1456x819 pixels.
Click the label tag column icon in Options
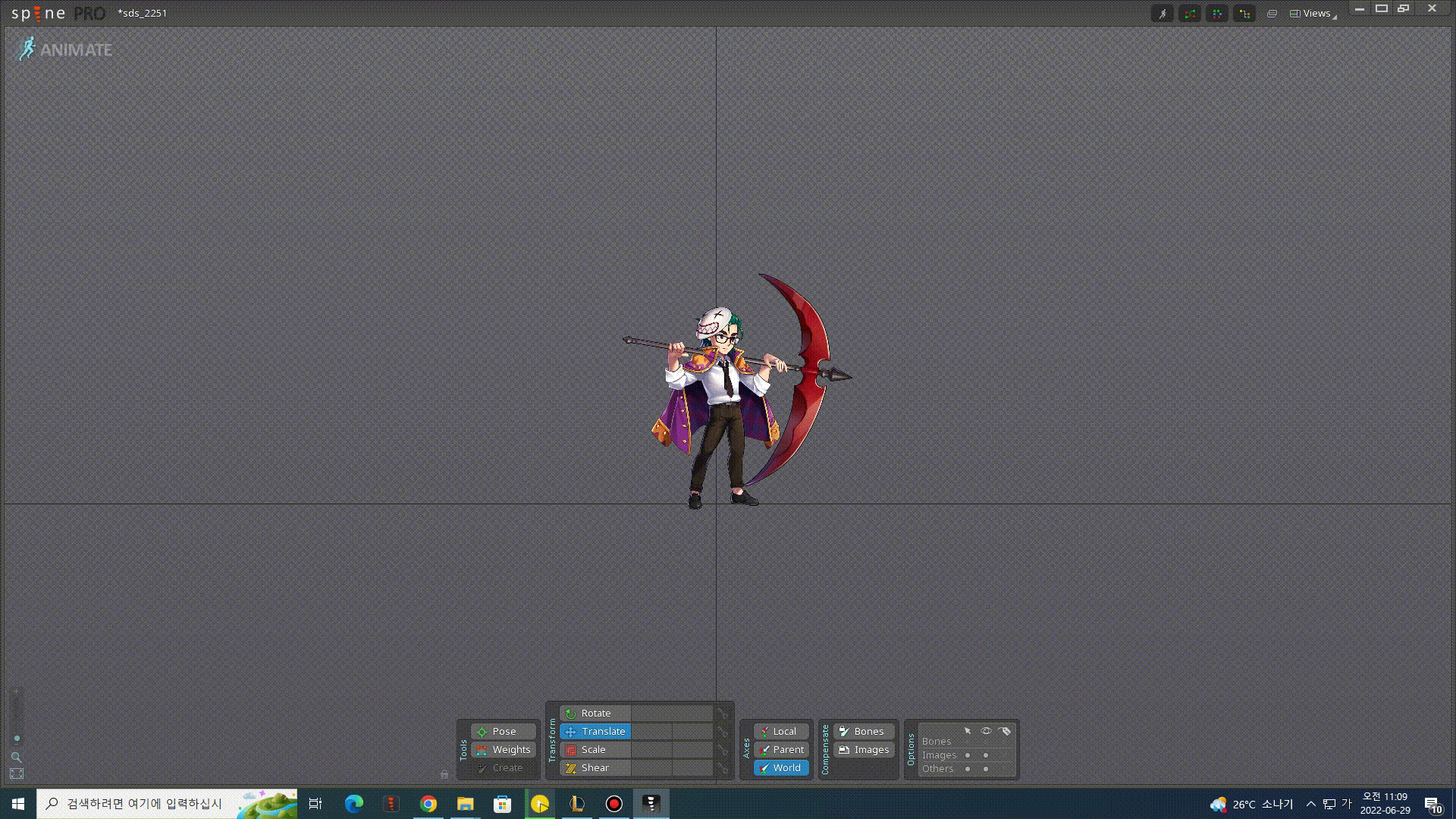[1005, 731]
